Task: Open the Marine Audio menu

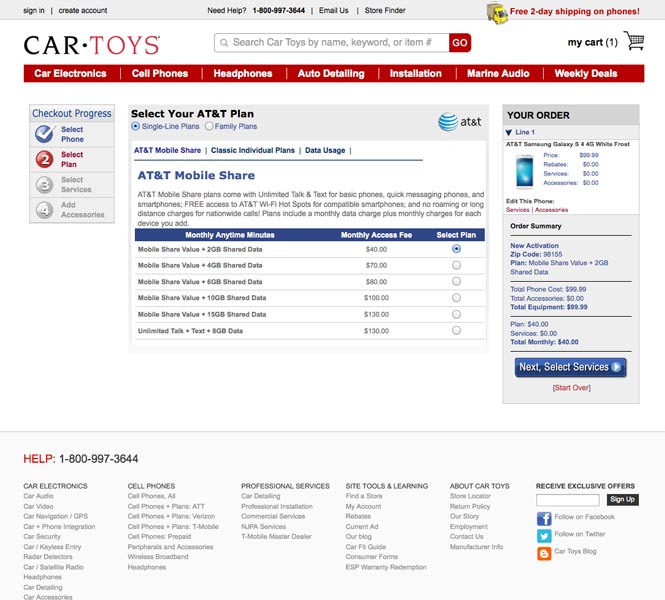Action: pyautogui.click(x=498, y=73)
